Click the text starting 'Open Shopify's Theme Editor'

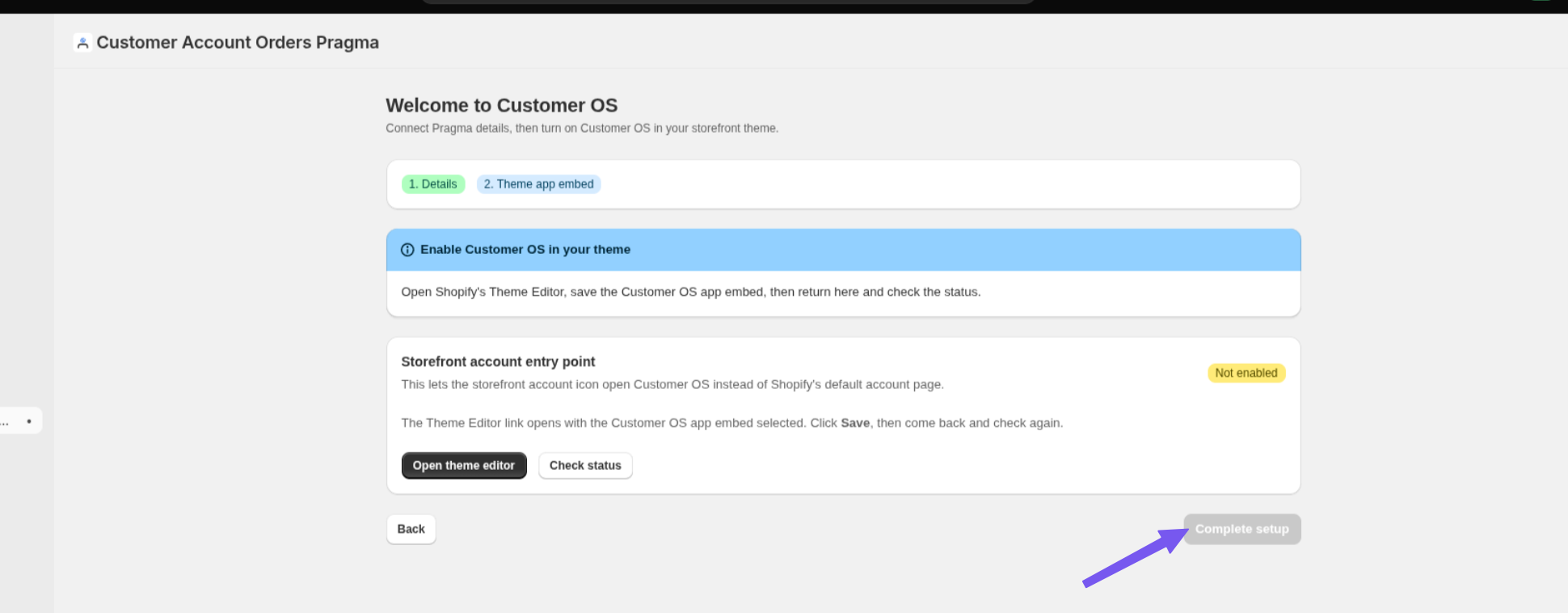[x=691, y=292]
